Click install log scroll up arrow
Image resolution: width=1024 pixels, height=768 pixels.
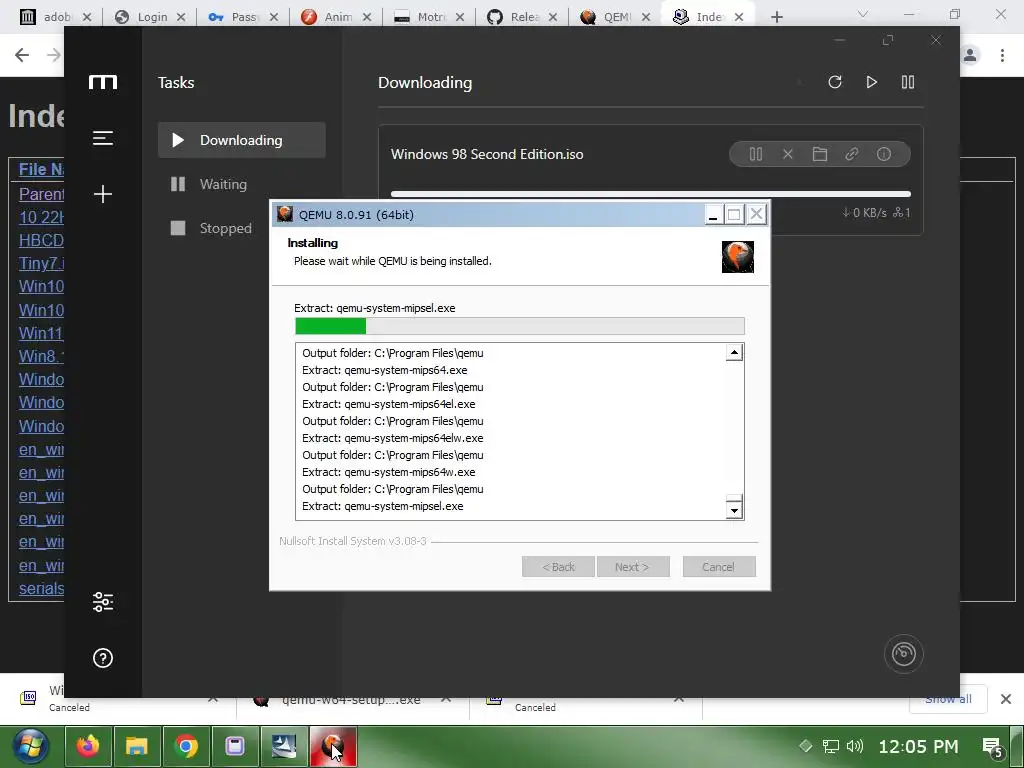[734, 353]
